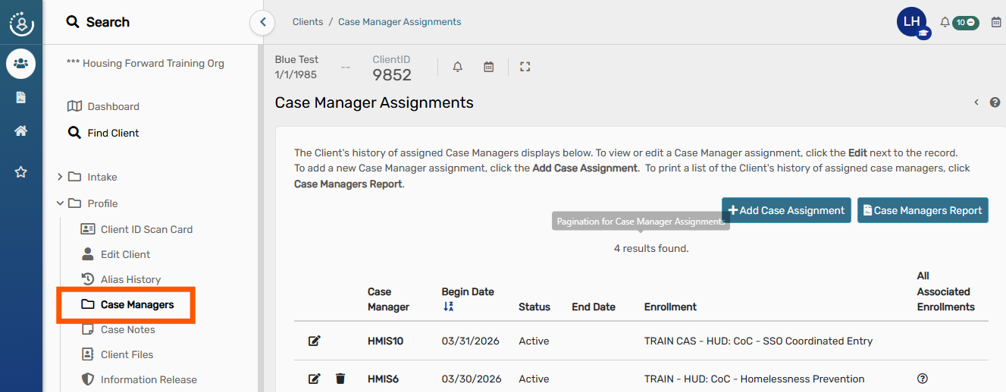Click the Add Case Assignment button
This screenshot has width=1006, height=392.
click(787, 210)
